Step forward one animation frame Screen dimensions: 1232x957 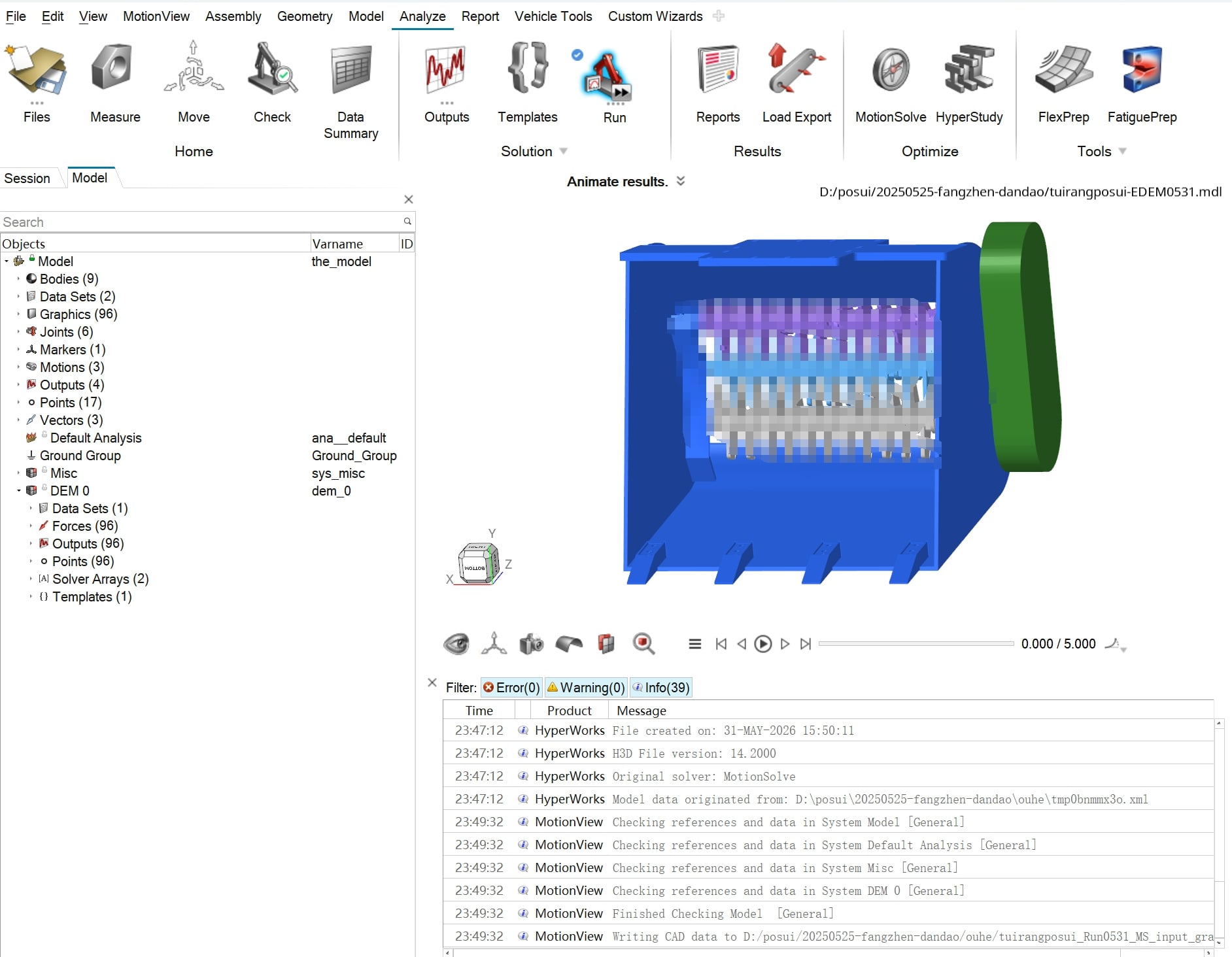point(785,645)
